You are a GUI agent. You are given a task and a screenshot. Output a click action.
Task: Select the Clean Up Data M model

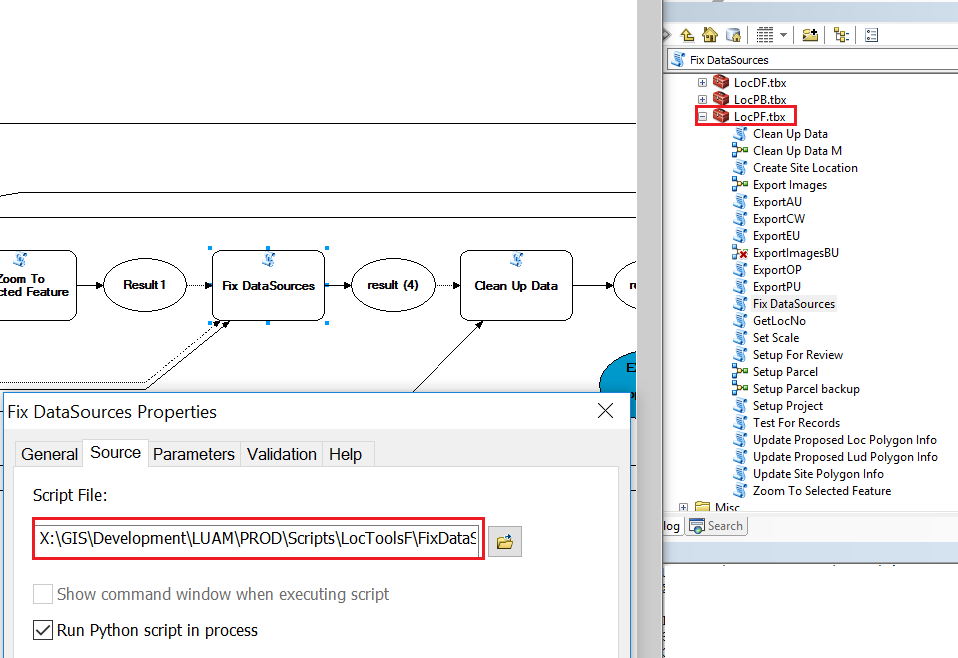tap(797, 151)
